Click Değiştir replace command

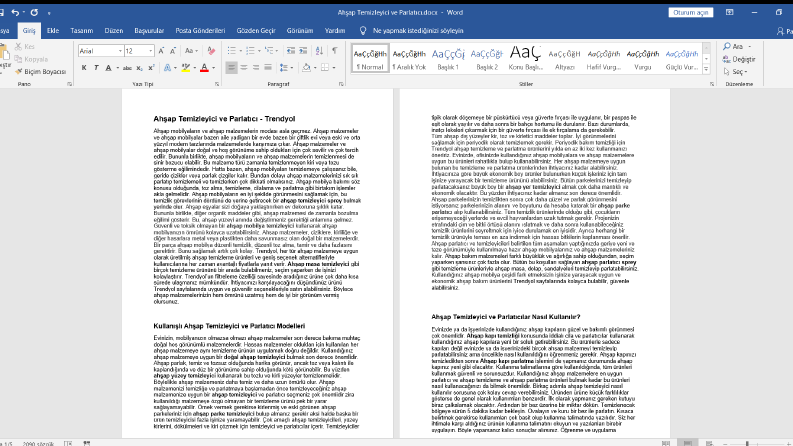coord(739,59)
